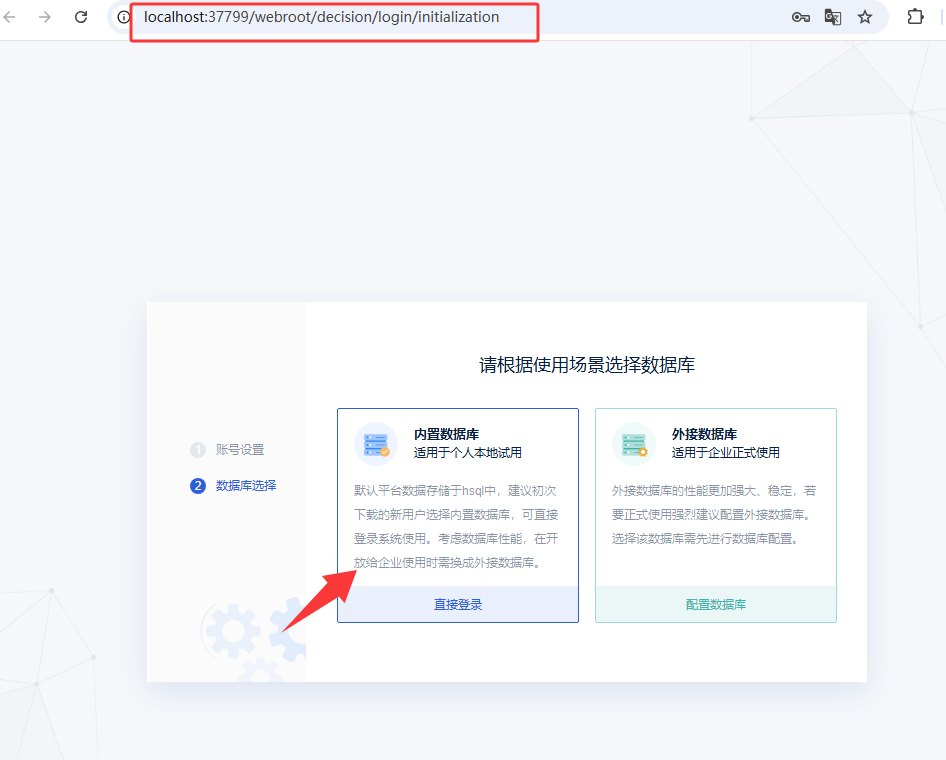Click the heading 请根据使用场景选择数据库
946x760 pixels.
(x=587, y=365)
